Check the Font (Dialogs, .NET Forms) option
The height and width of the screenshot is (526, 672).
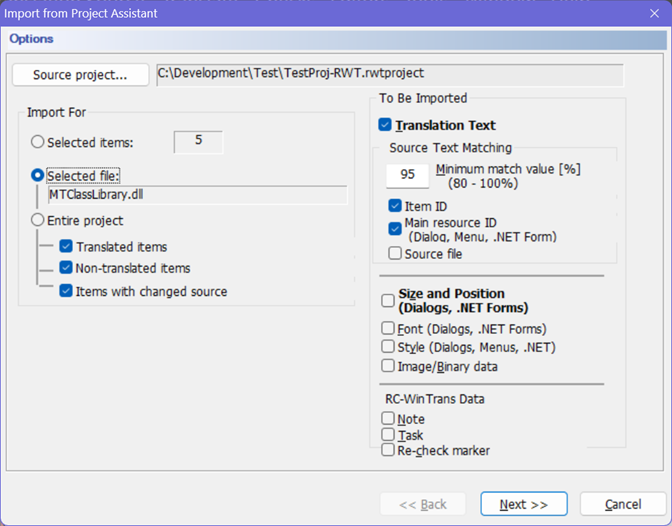point(388,328)
